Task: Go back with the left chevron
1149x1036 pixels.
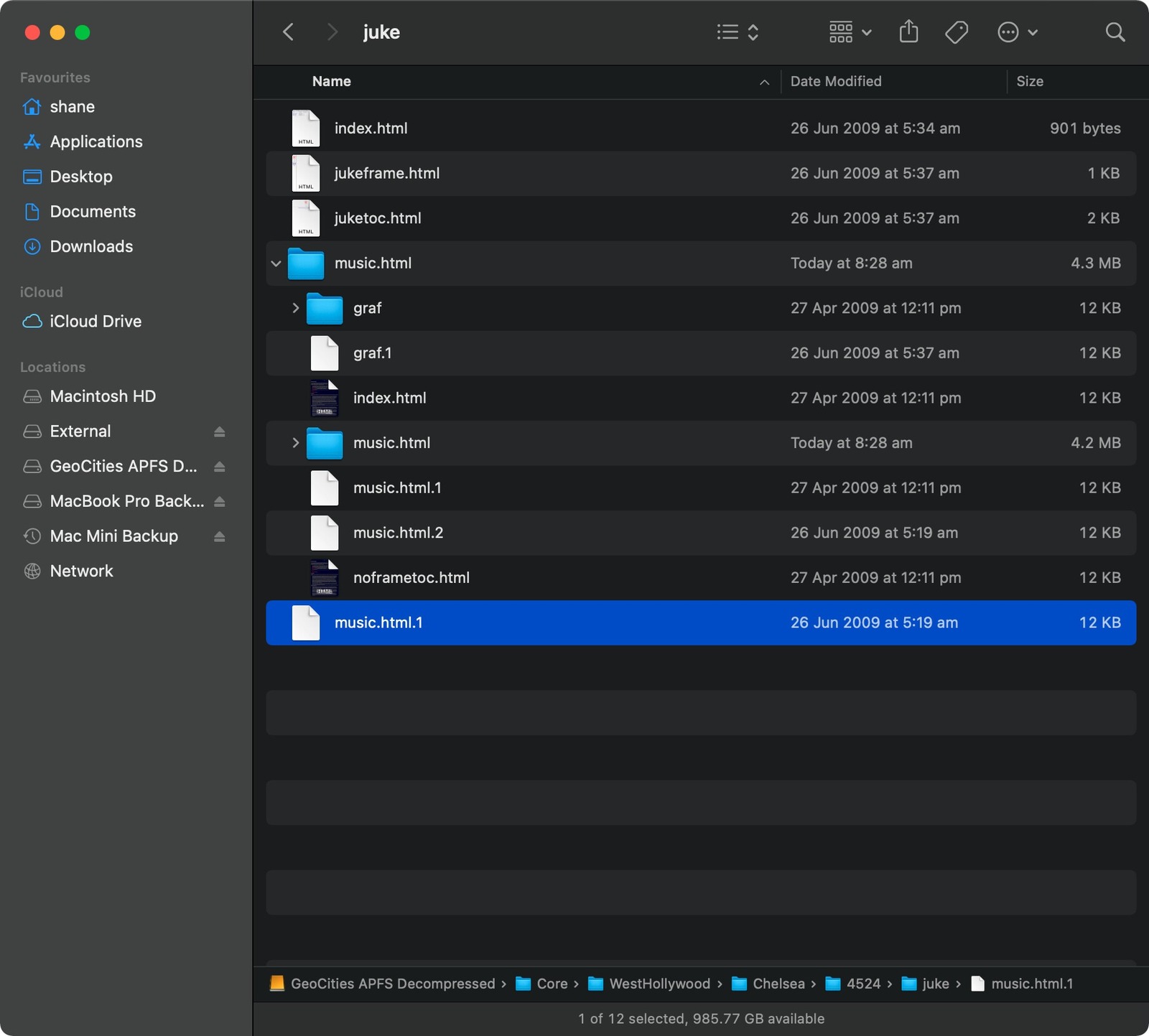Action: point(288,32)
